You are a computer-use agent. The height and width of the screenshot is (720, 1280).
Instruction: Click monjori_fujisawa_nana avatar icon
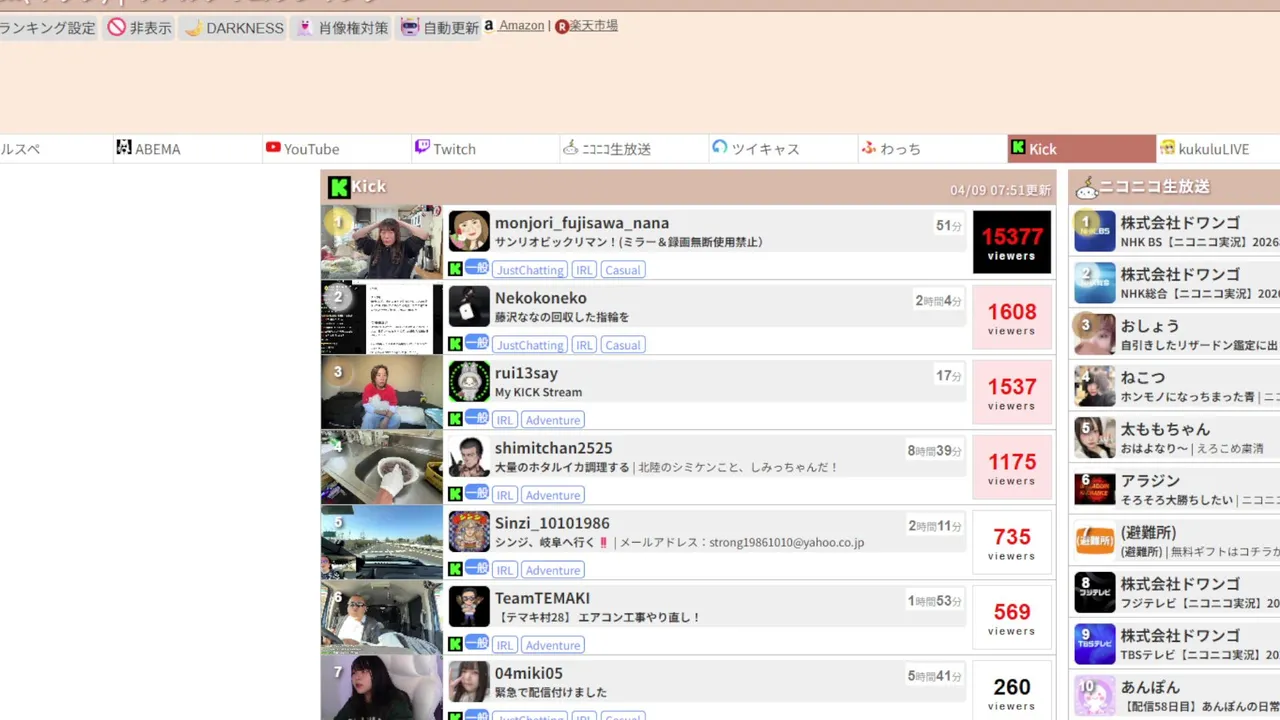tap(469, 231)
